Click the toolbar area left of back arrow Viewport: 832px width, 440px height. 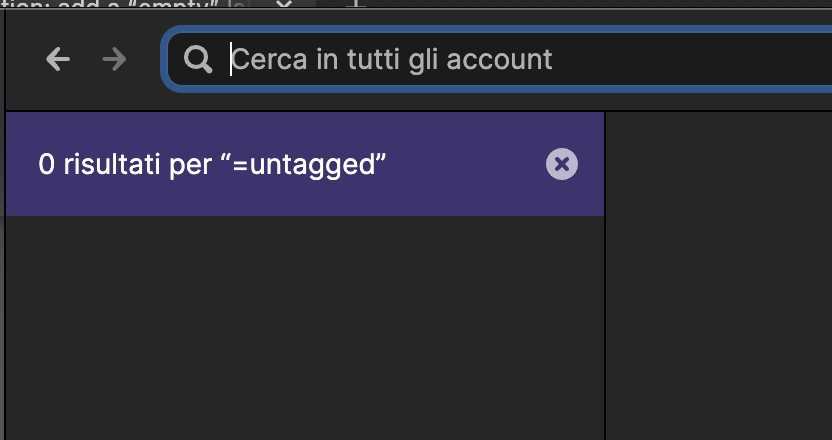click(25, 59)
